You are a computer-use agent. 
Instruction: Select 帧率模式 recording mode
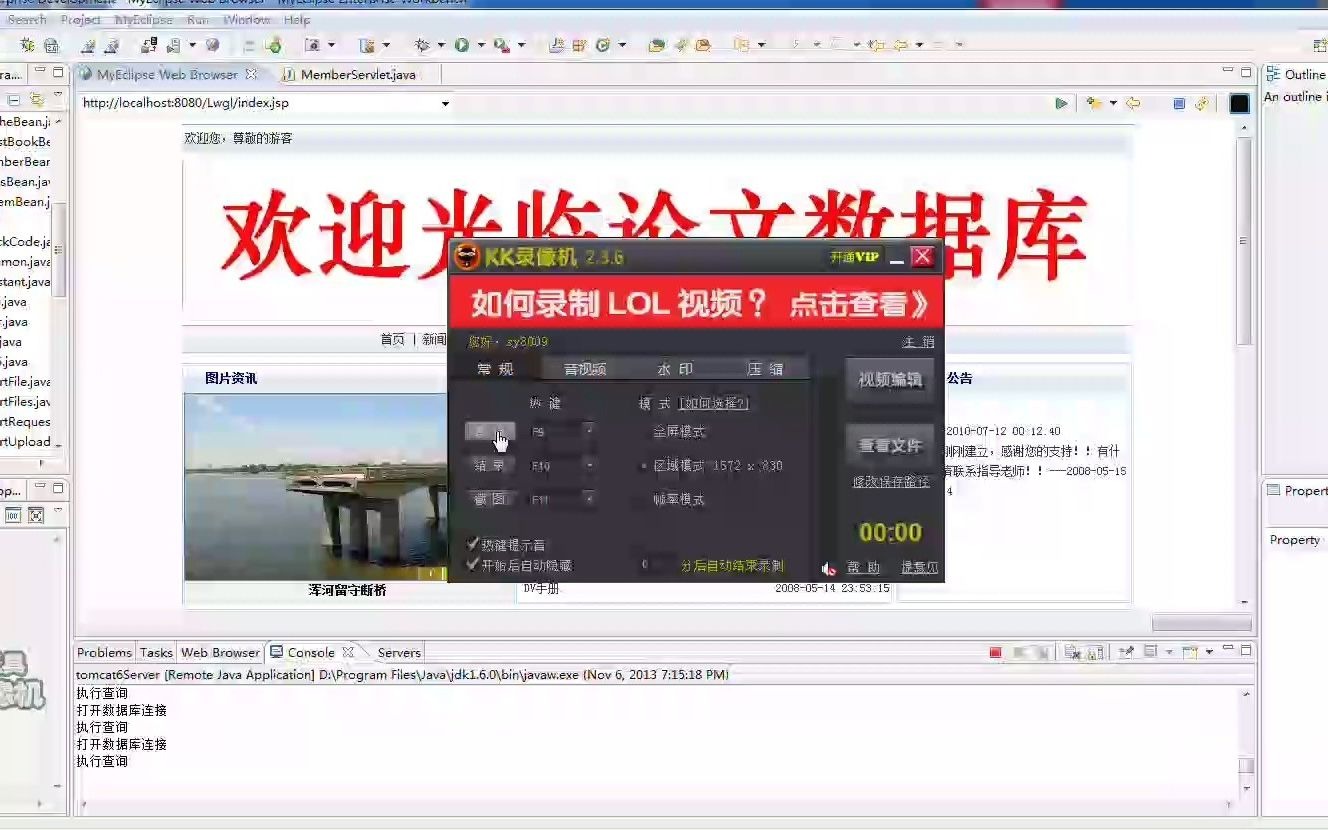click(x=679, y=499)
